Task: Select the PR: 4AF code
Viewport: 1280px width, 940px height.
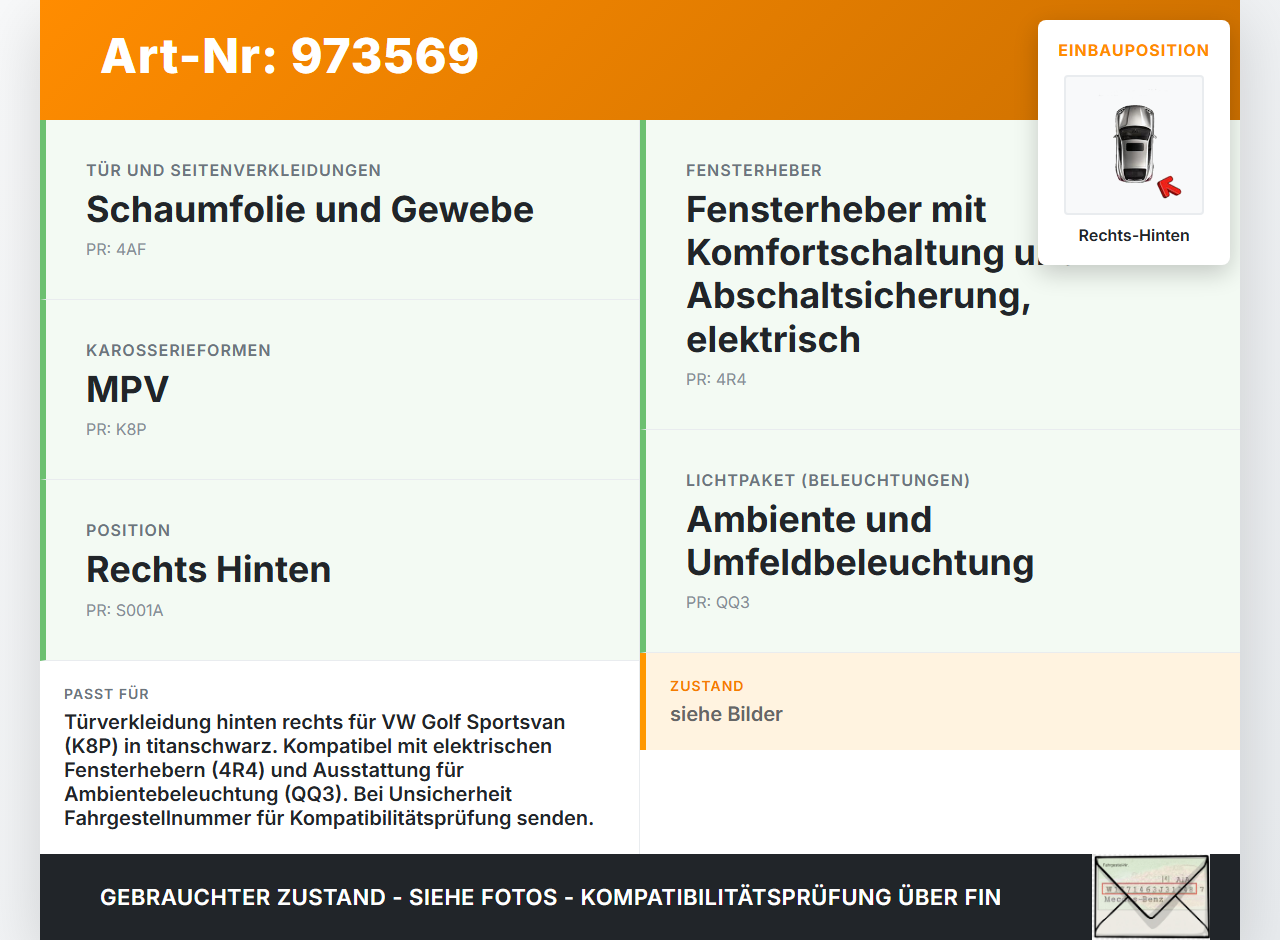Action: click(116, 249)
